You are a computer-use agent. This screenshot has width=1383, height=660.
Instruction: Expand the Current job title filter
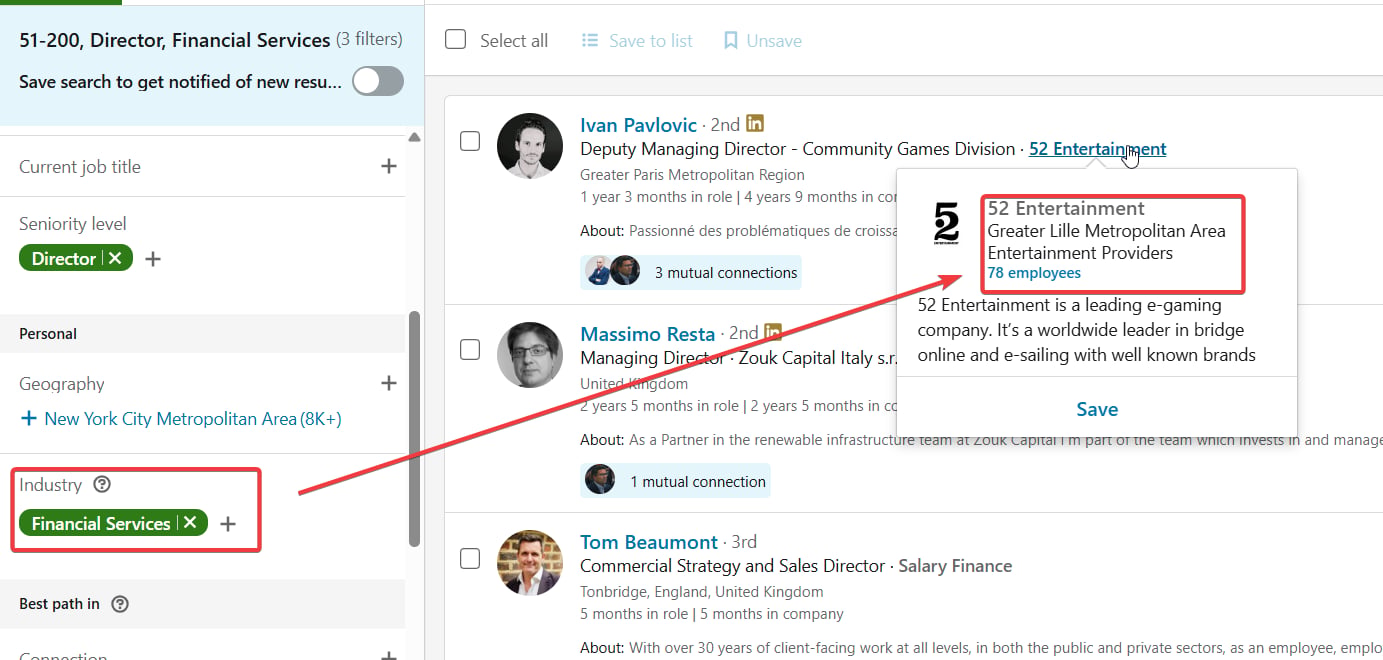coord(389,166)
